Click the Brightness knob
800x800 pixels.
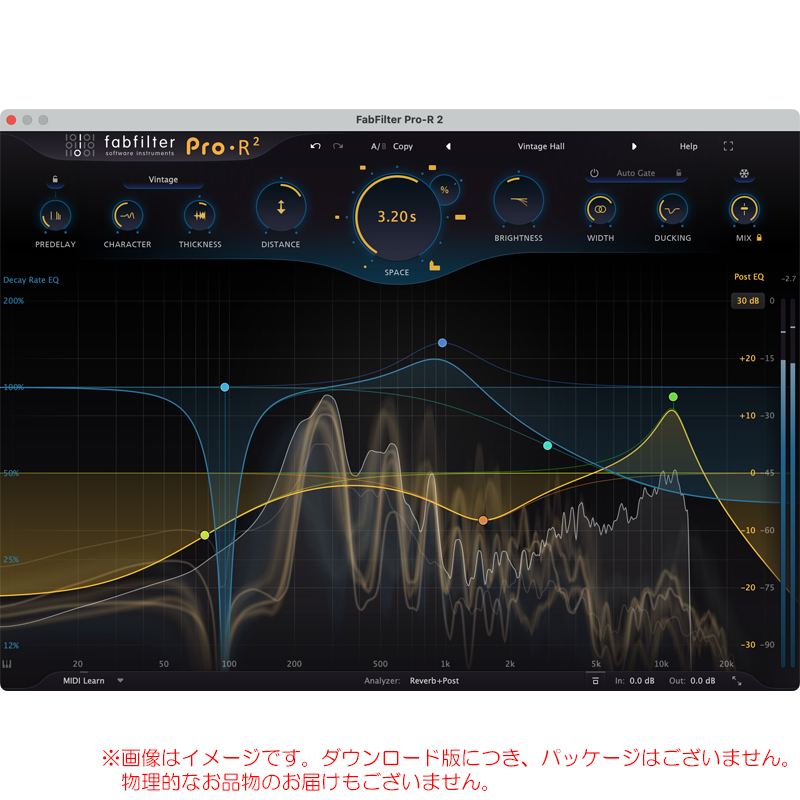pos(518,201)
